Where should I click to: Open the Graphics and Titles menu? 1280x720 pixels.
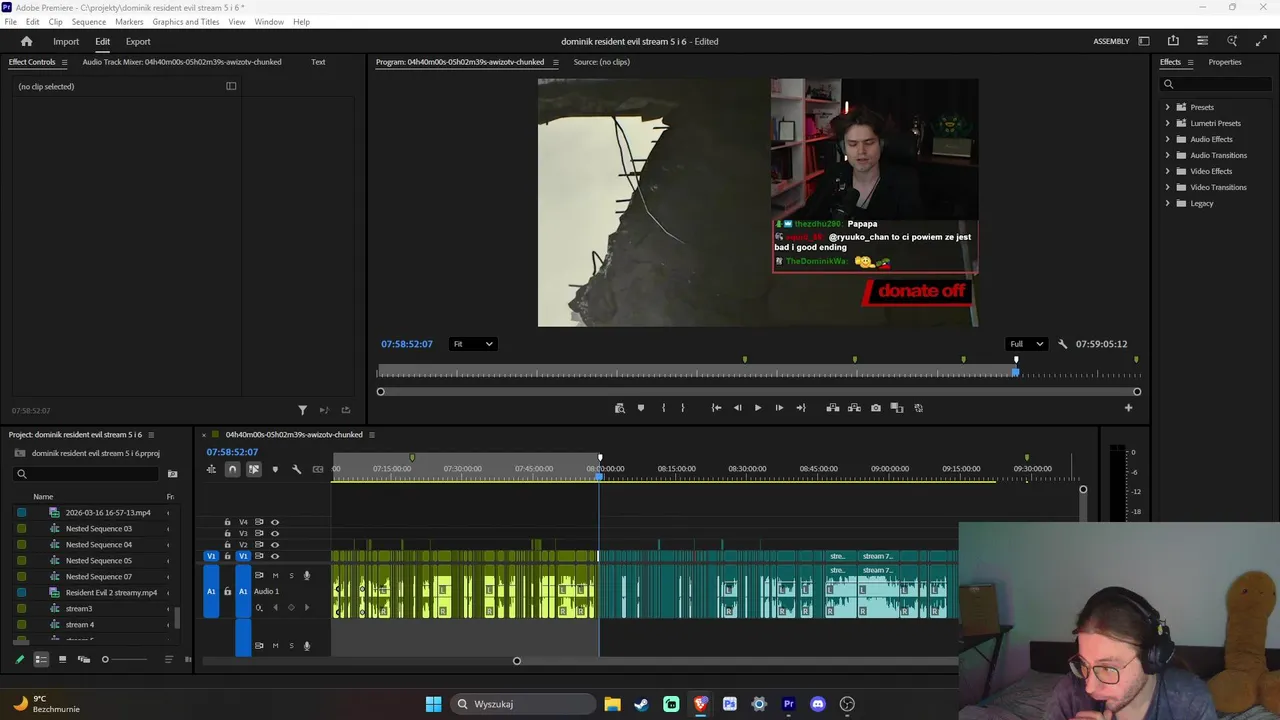[186, 22]
